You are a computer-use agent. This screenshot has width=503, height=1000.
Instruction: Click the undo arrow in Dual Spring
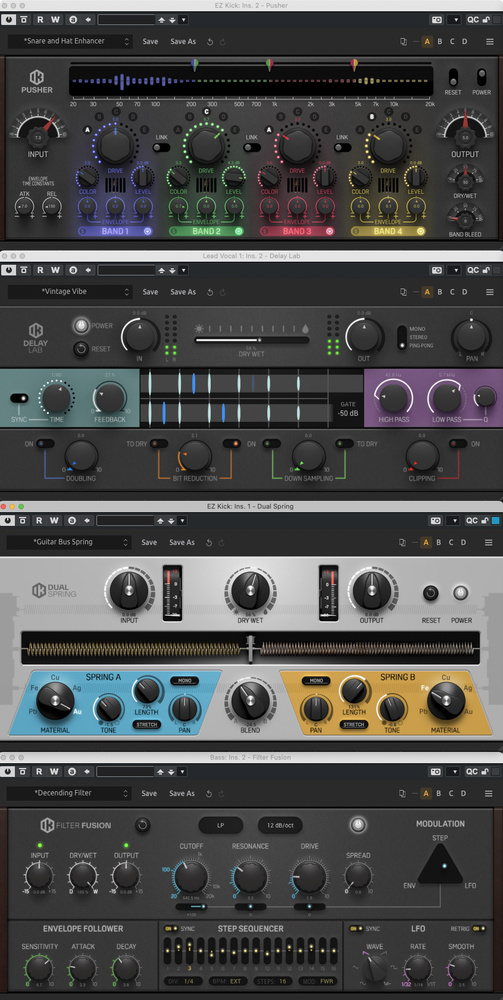[x=208, y=543]
